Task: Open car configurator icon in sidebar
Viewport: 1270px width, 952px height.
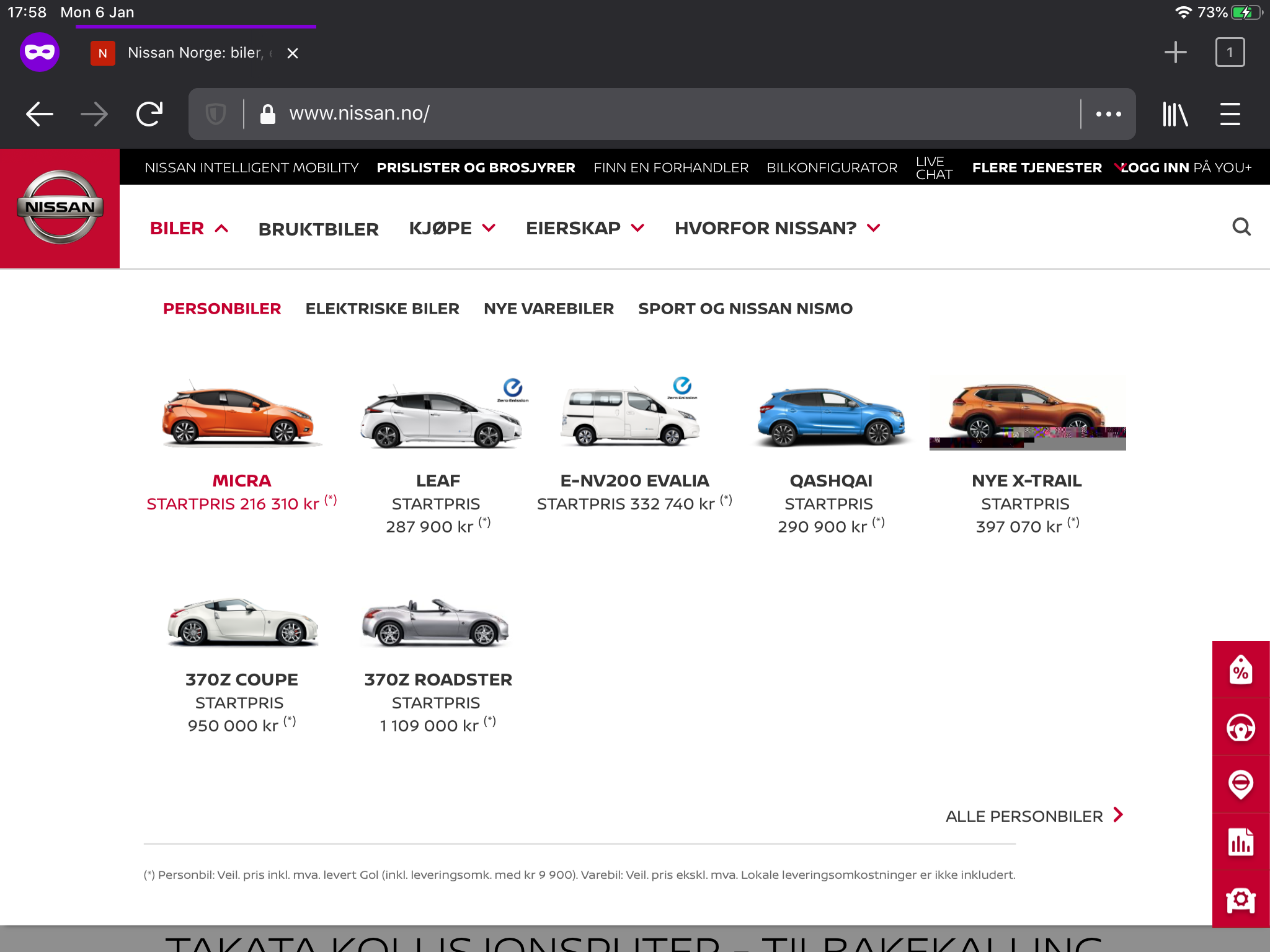Action: (1241, 899)
